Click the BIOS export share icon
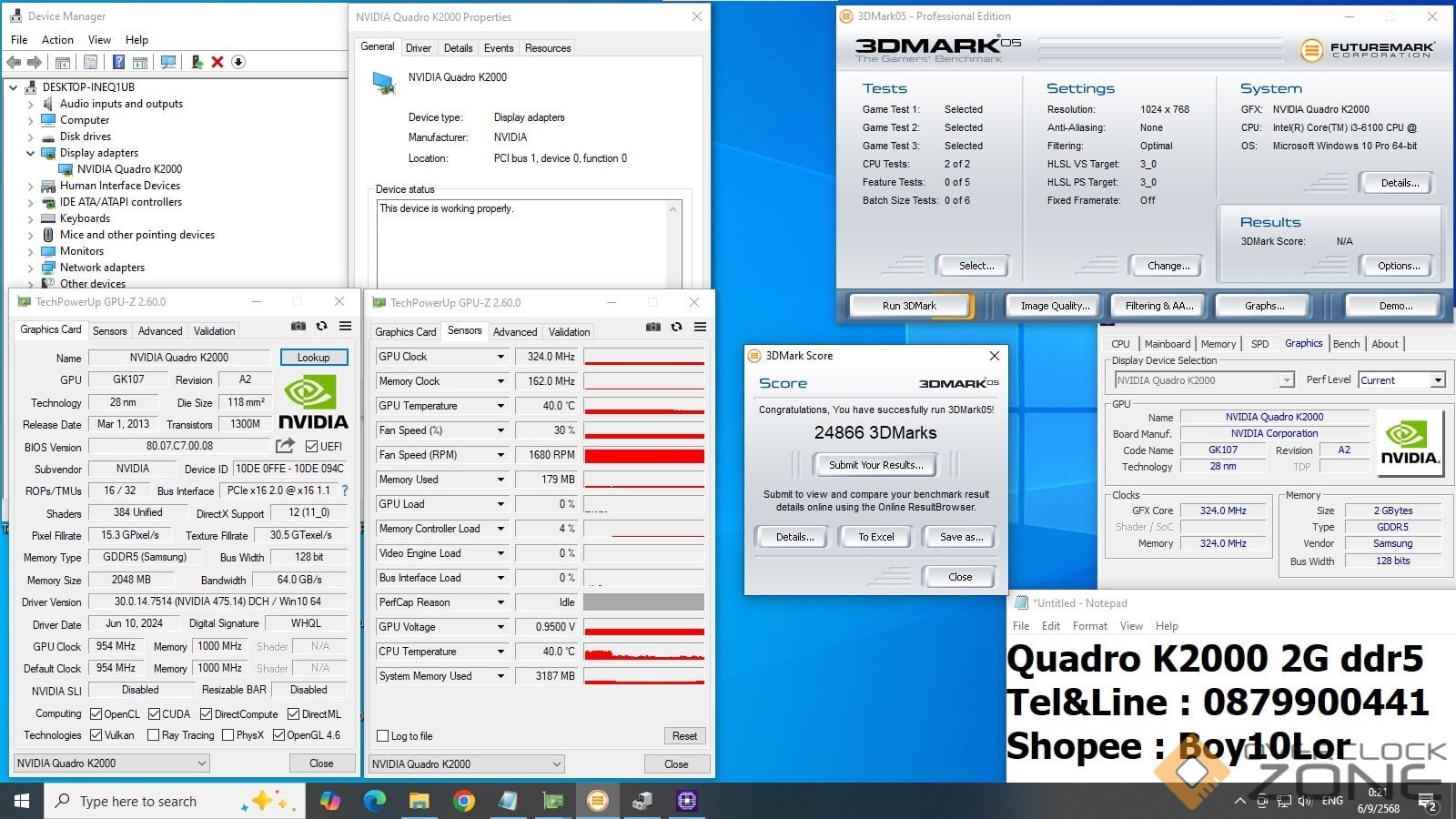This screenshot has height=819, width=1456. [x=285, y=446]
